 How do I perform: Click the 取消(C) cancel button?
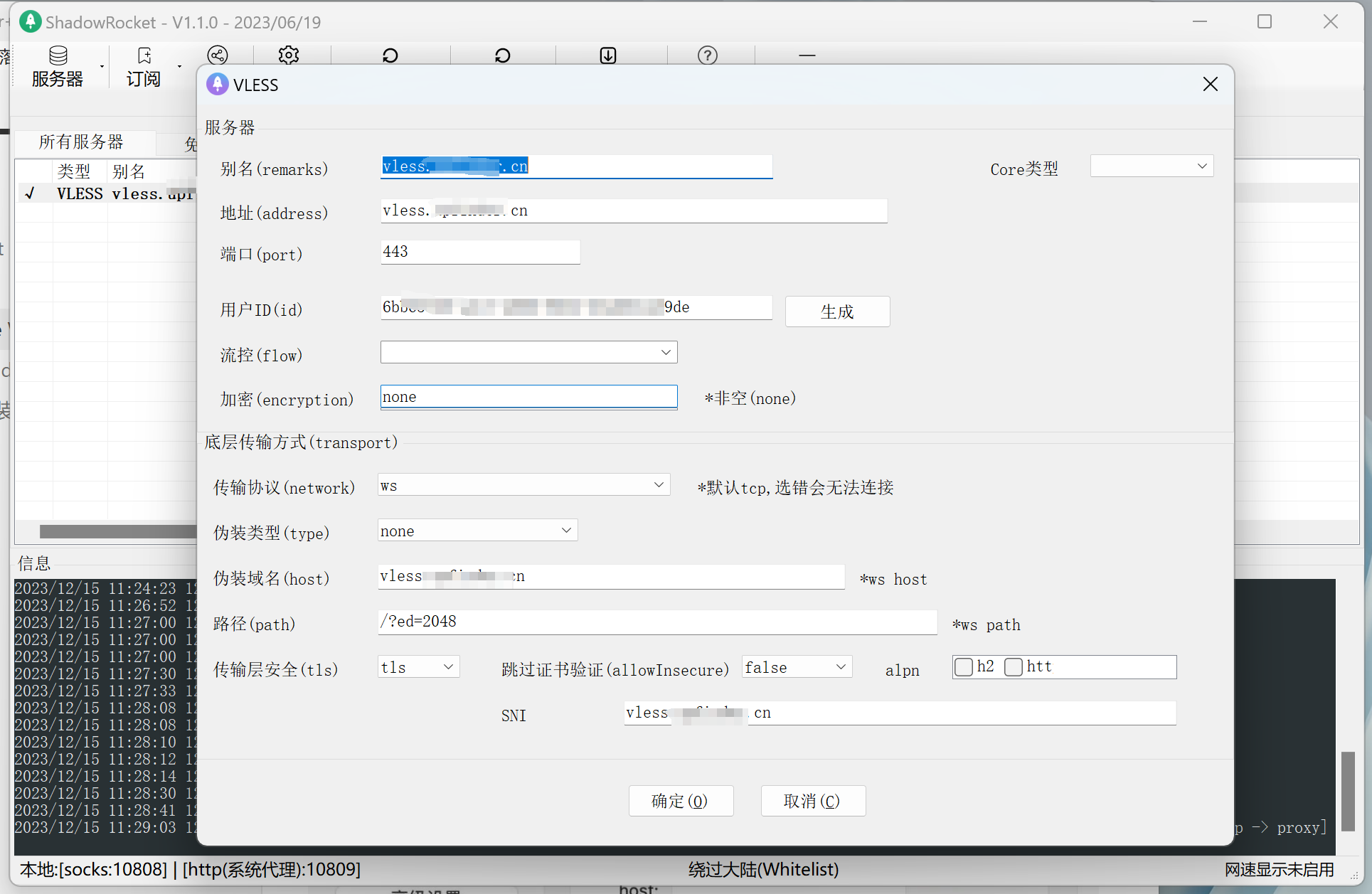(x=813, y=801)
